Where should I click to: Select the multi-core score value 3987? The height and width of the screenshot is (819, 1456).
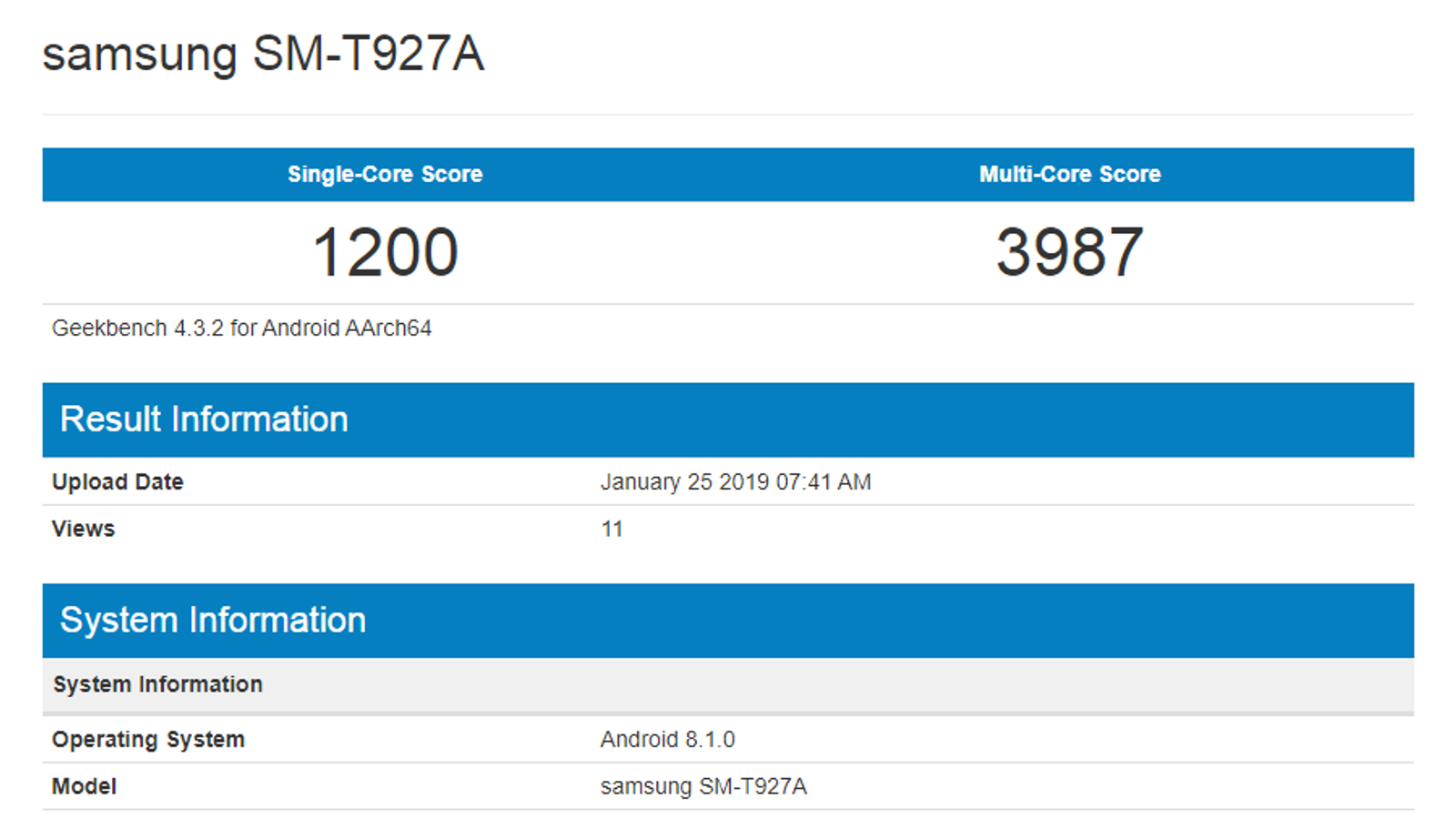click(1069, 252)
